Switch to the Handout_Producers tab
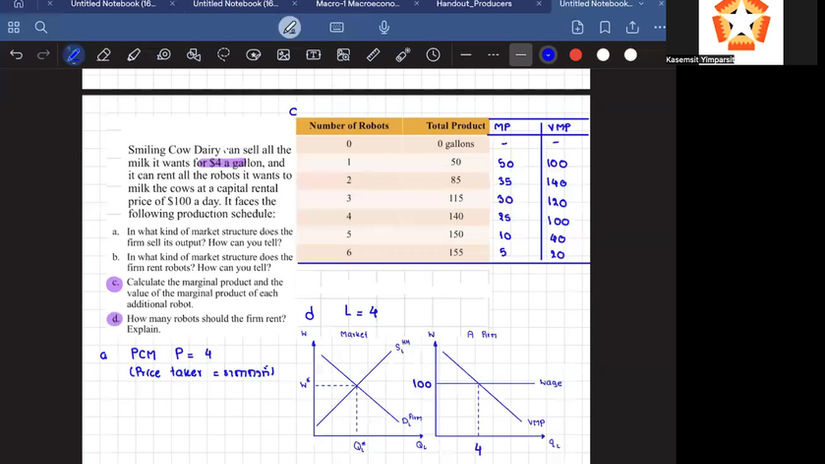The image size is (825, 464). tap(474, 4)
